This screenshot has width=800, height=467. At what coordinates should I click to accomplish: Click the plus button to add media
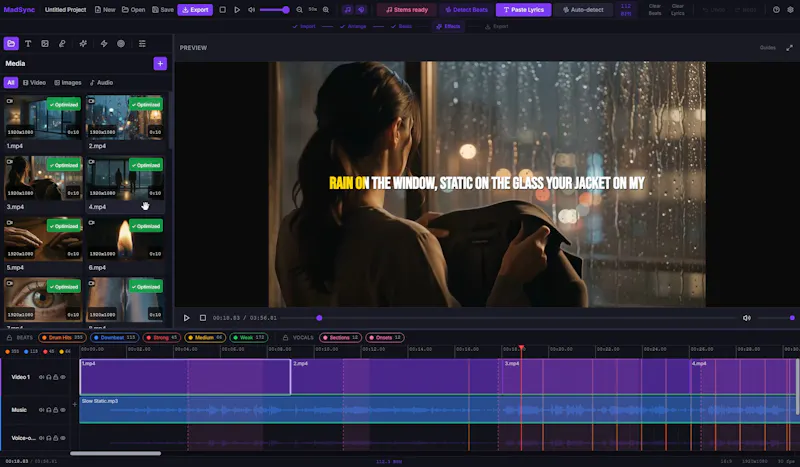click(160, 63)
